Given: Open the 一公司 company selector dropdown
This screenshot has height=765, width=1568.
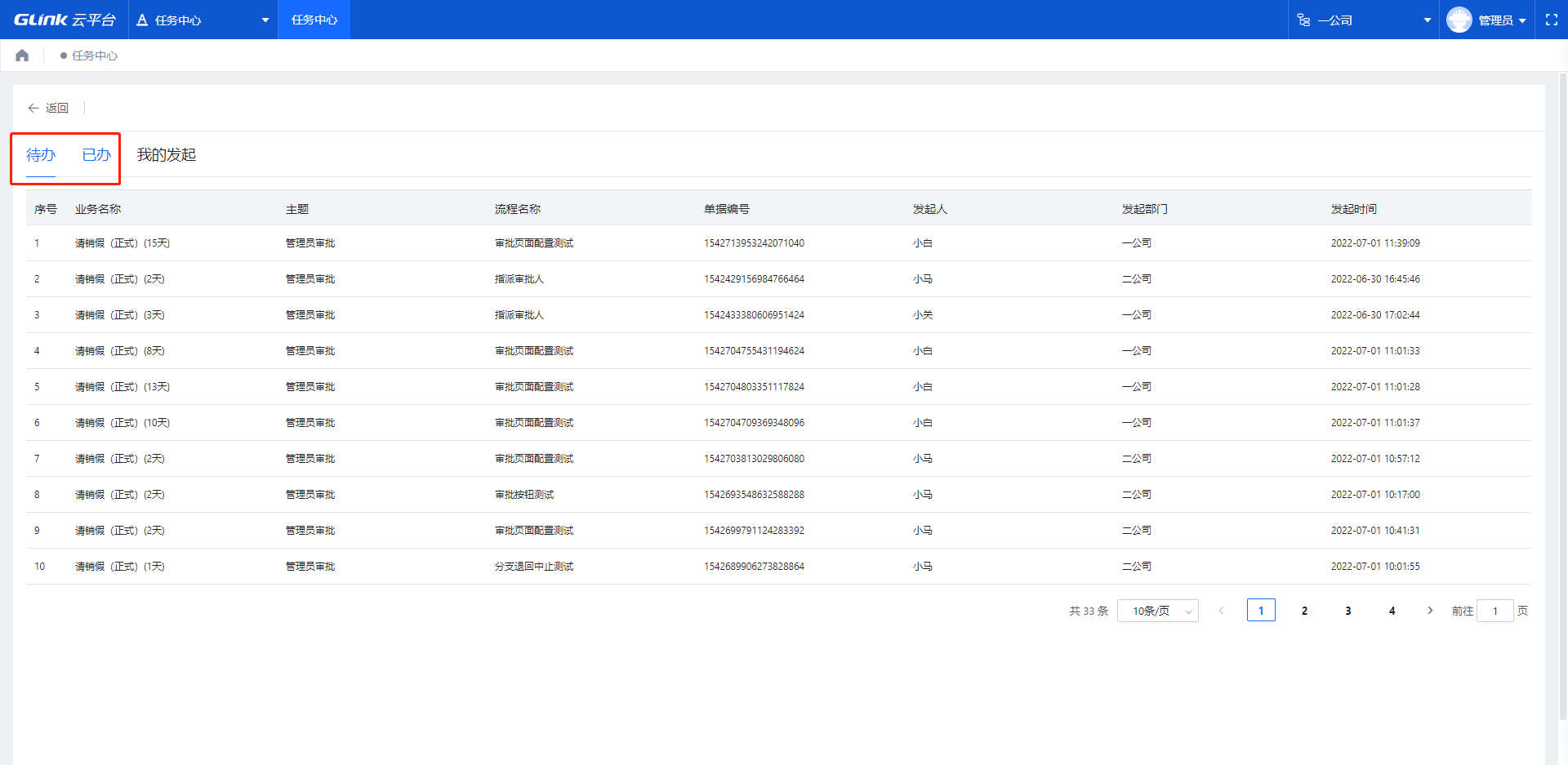Looking at the screenshot, I should pos(1364,20).
